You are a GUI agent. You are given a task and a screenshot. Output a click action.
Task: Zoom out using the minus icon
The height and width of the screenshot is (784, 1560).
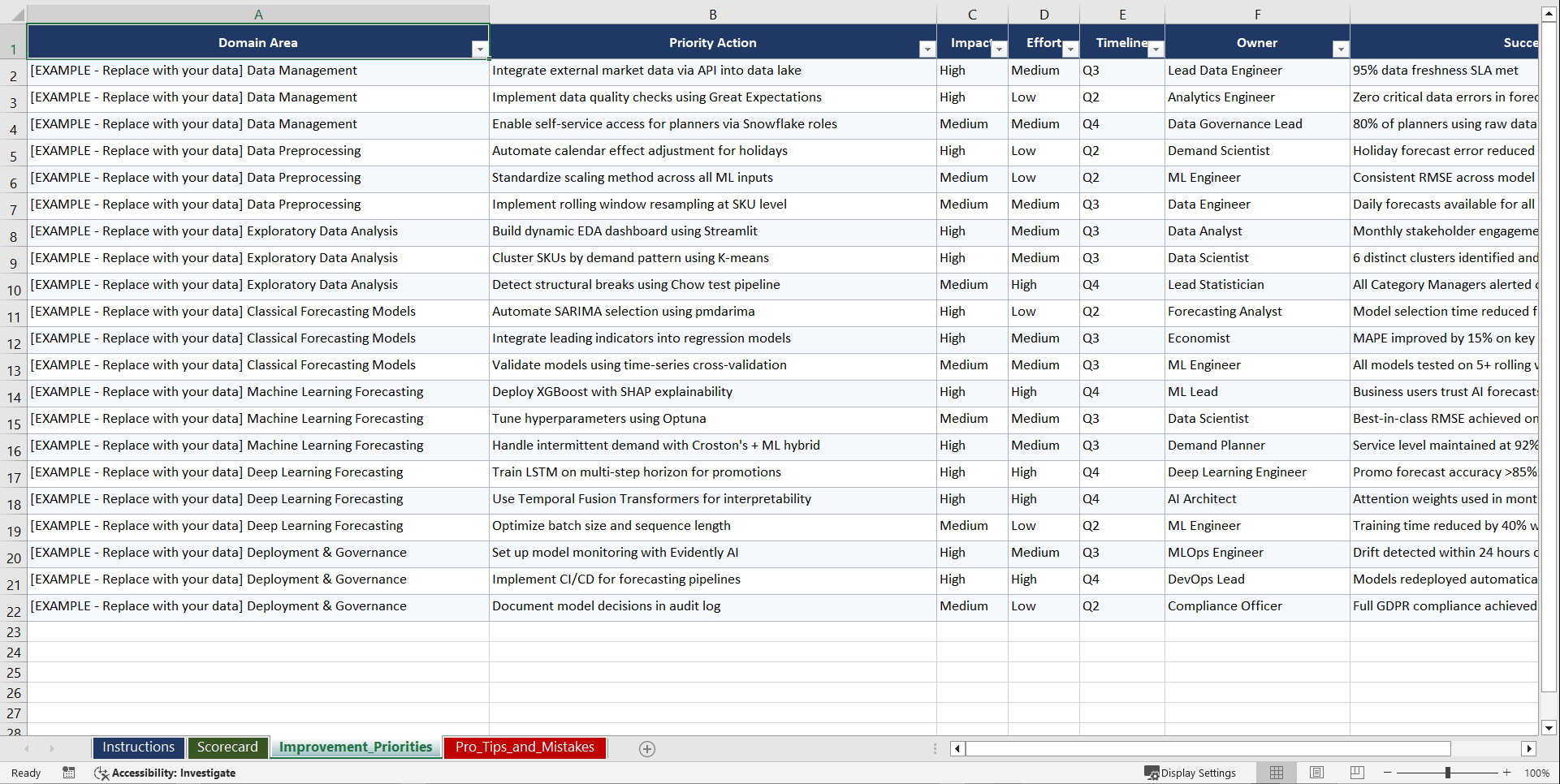(x=1388, y=773)
